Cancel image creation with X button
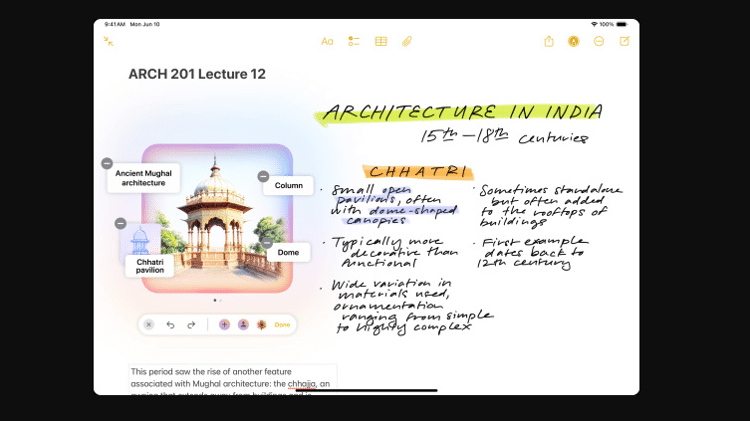This screenshot has width=750, height=421. click(149, 325)
